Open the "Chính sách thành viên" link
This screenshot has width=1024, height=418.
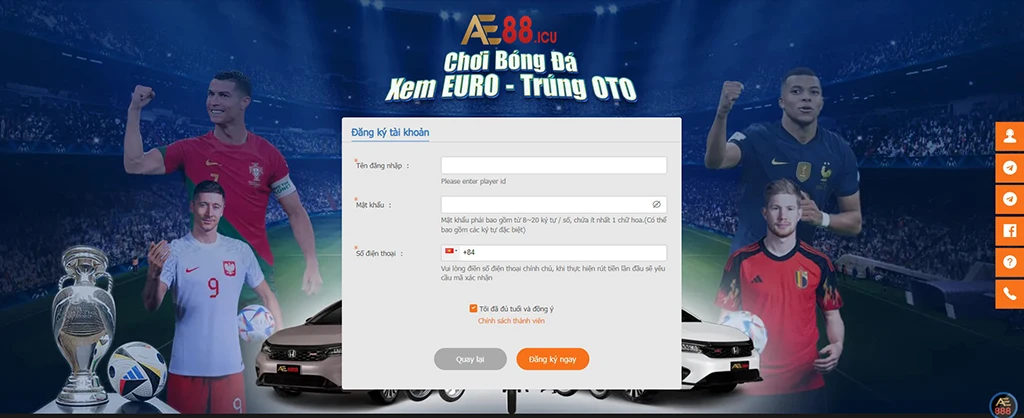[x=511, y=321]
